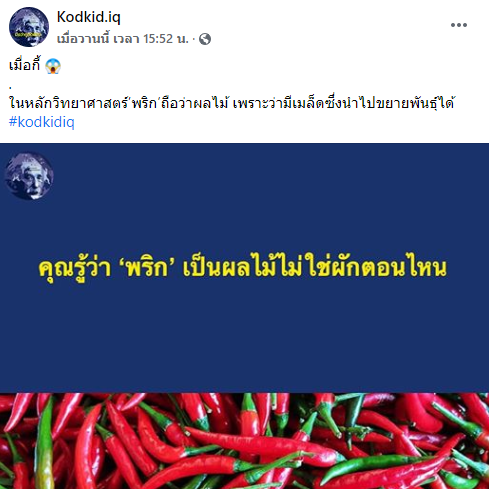Click the red chili peppers photo
489x489 pixels.
244,441
